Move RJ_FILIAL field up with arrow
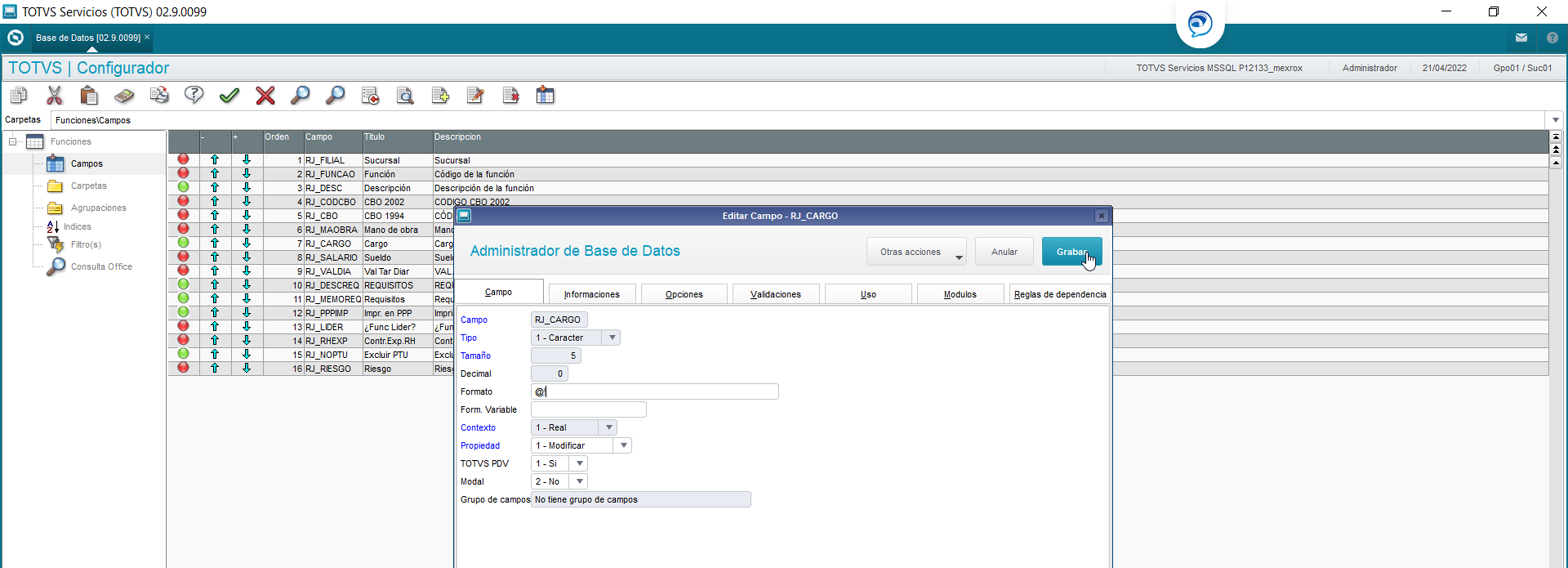This screenshot has height=568, width=1568. [215, 160]
